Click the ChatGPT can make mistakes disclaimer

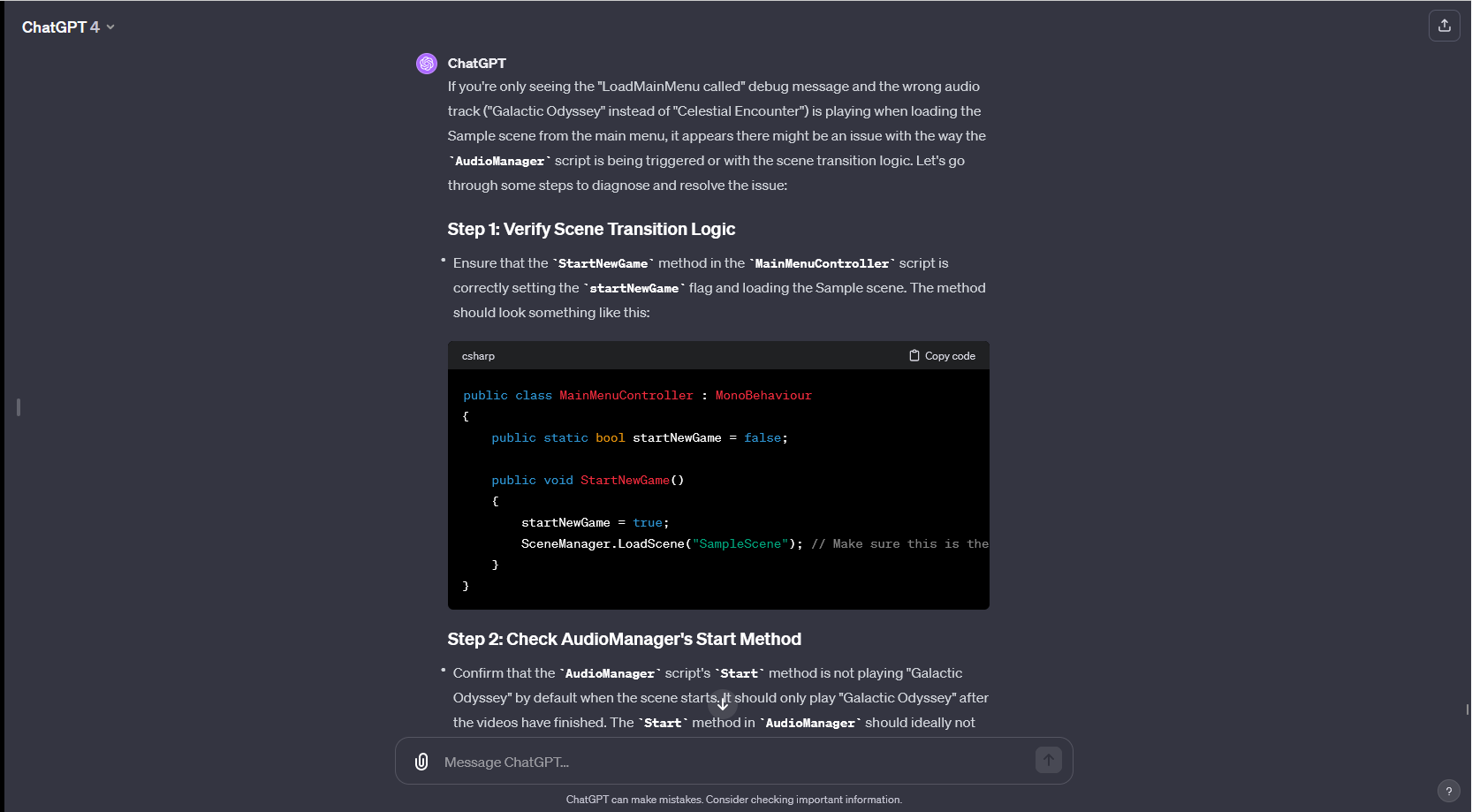[x=733, y=800]
